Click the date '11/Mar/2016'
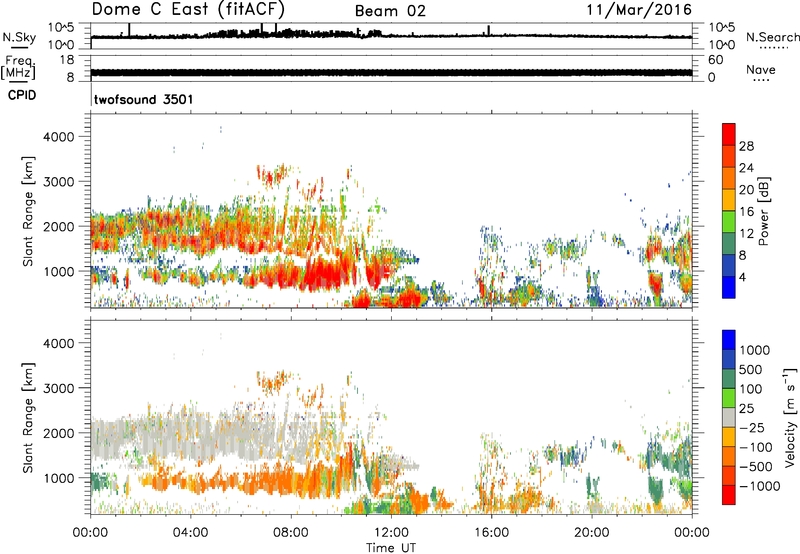 point(639,9)
